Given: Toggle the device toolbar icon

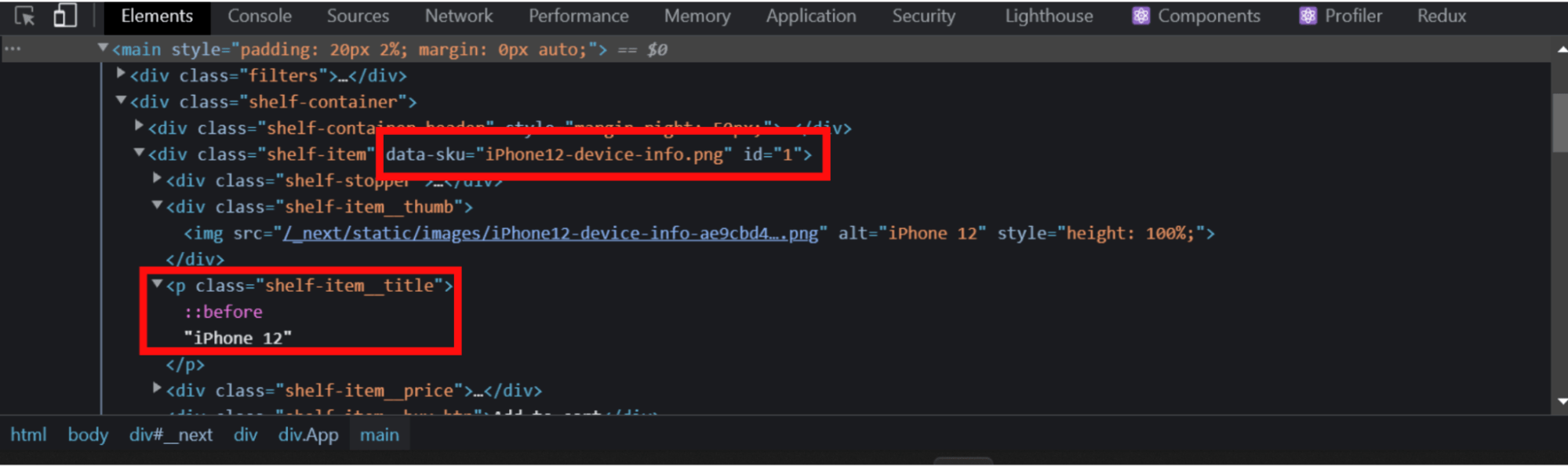Looking at the screenshot, I should (64, 15).
